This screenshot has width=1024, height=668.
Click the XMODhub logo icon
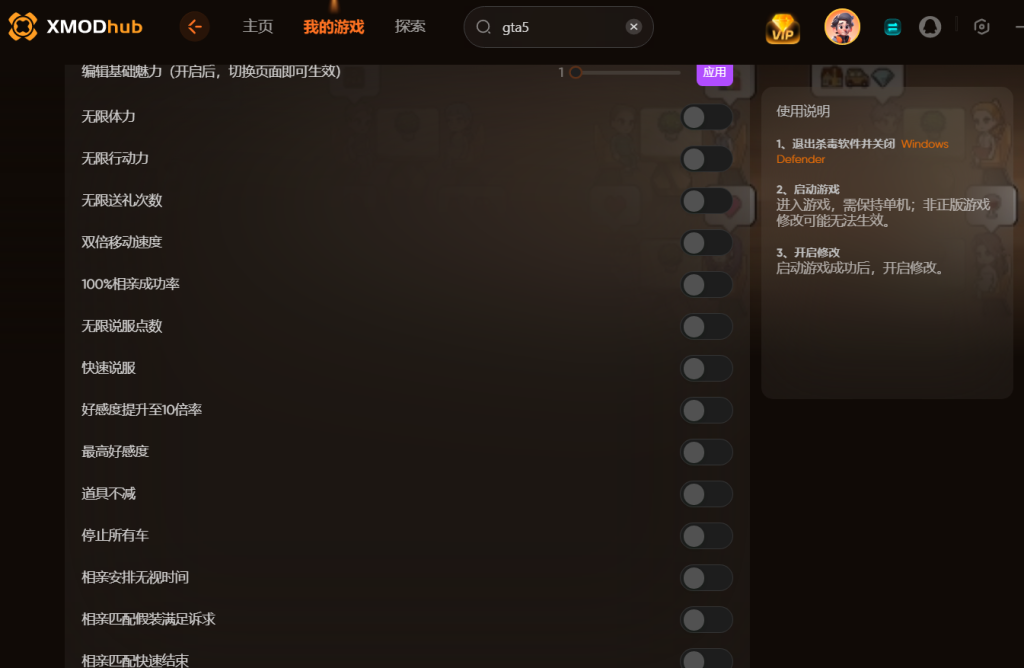(x=23, y=27)
